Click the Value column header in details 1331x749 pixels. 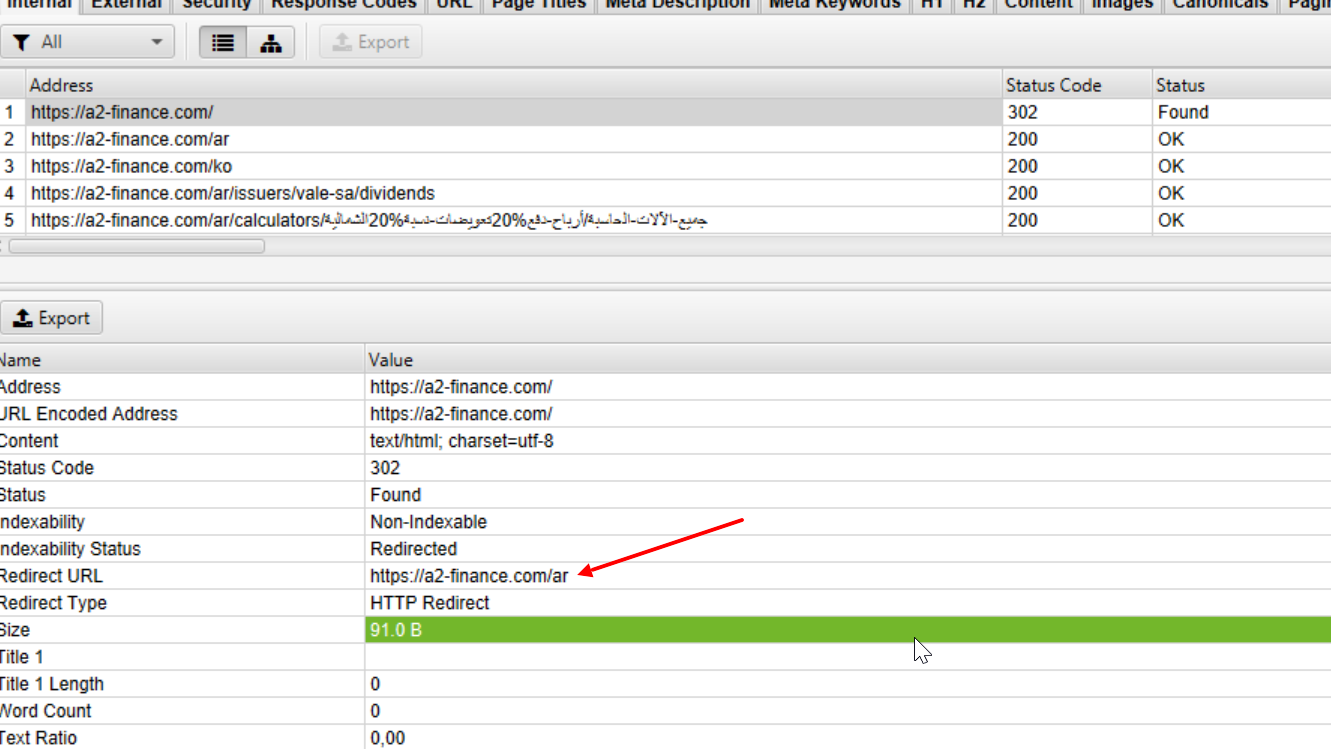pyautogui.click(x=848, y=360)
